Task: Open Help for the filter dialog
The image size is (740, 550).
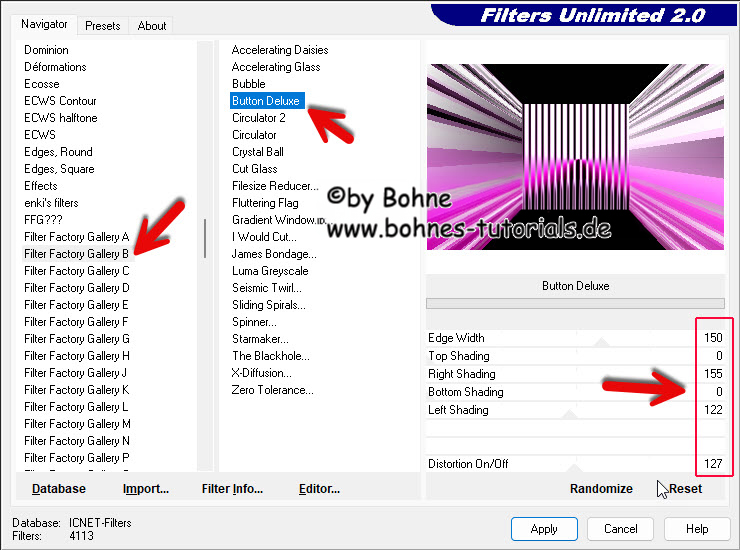Action: [x=697, y=528]
